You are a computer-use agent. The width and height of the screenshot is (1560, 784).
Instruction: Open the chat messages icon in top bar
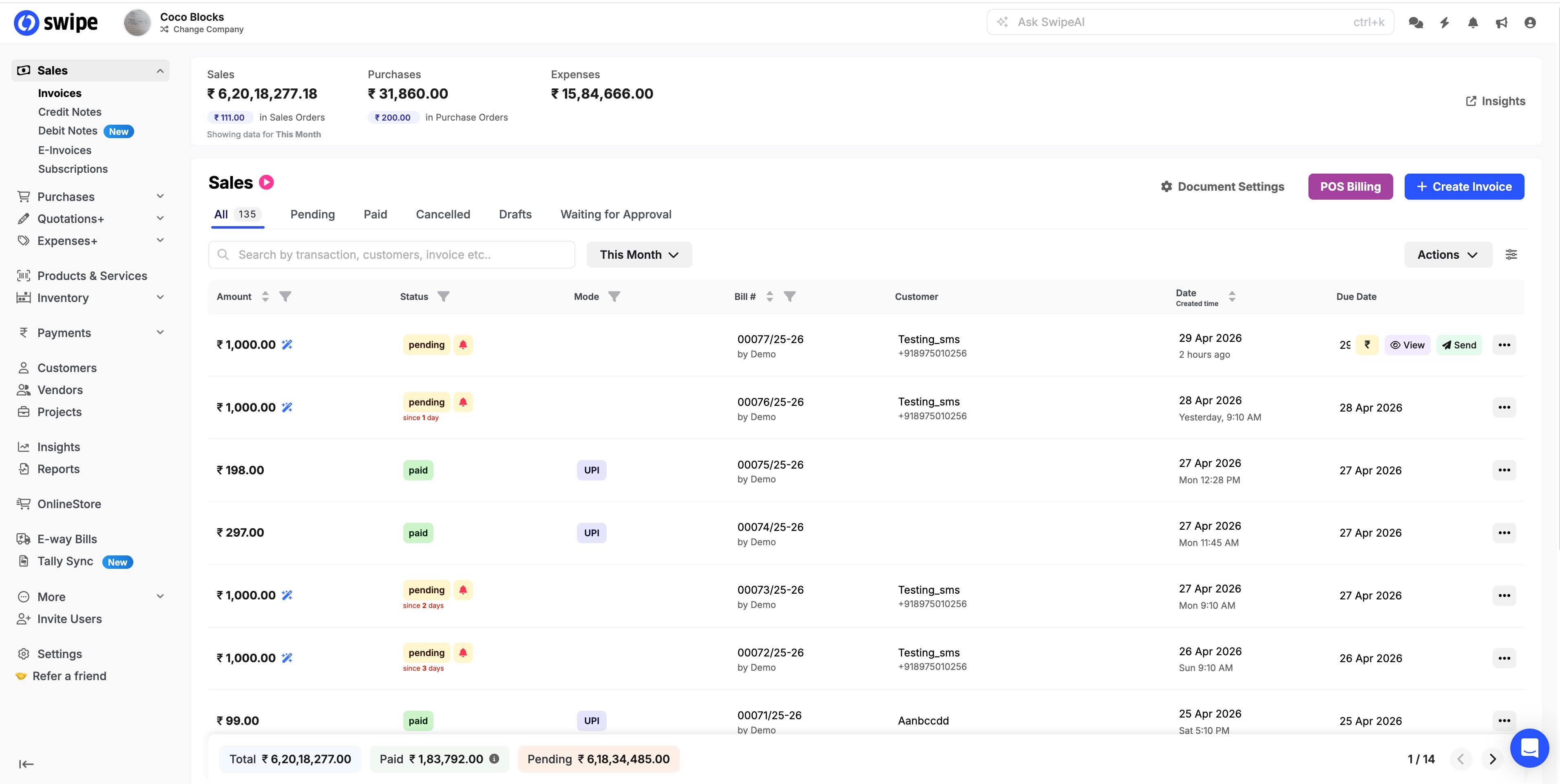pos(1415,22)
